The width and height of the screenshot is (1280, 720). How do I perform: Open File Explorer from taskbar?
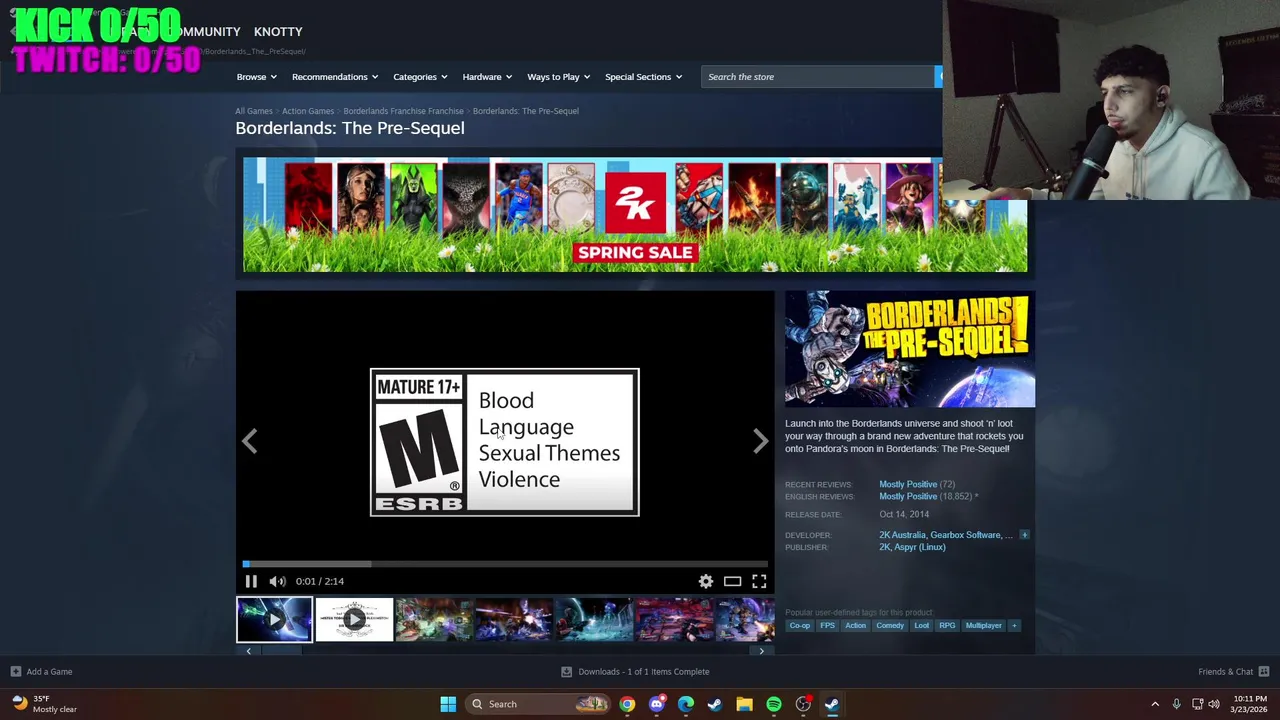pos(744,704)
